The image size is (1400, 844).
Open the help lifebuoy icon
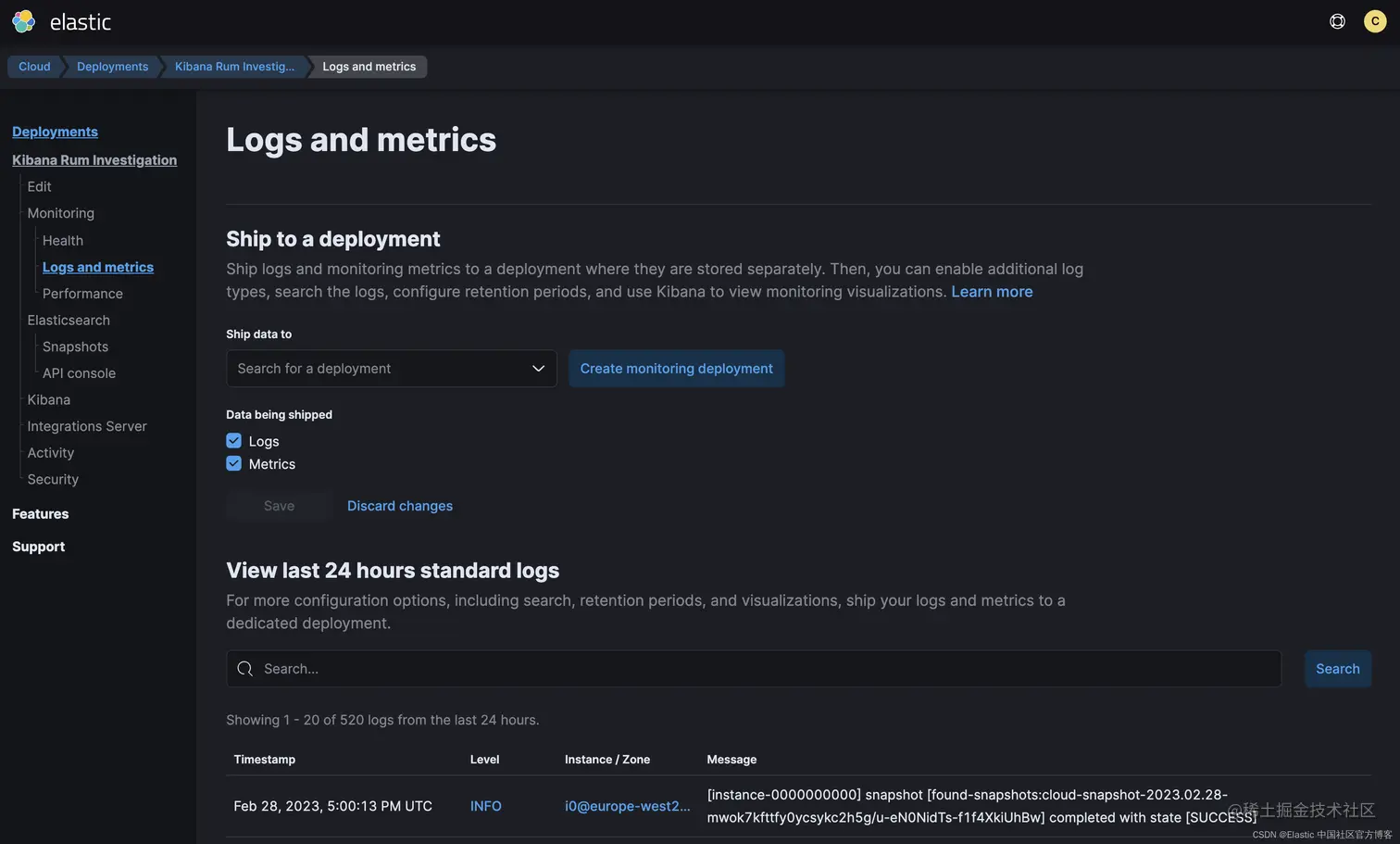(1337, 21)
